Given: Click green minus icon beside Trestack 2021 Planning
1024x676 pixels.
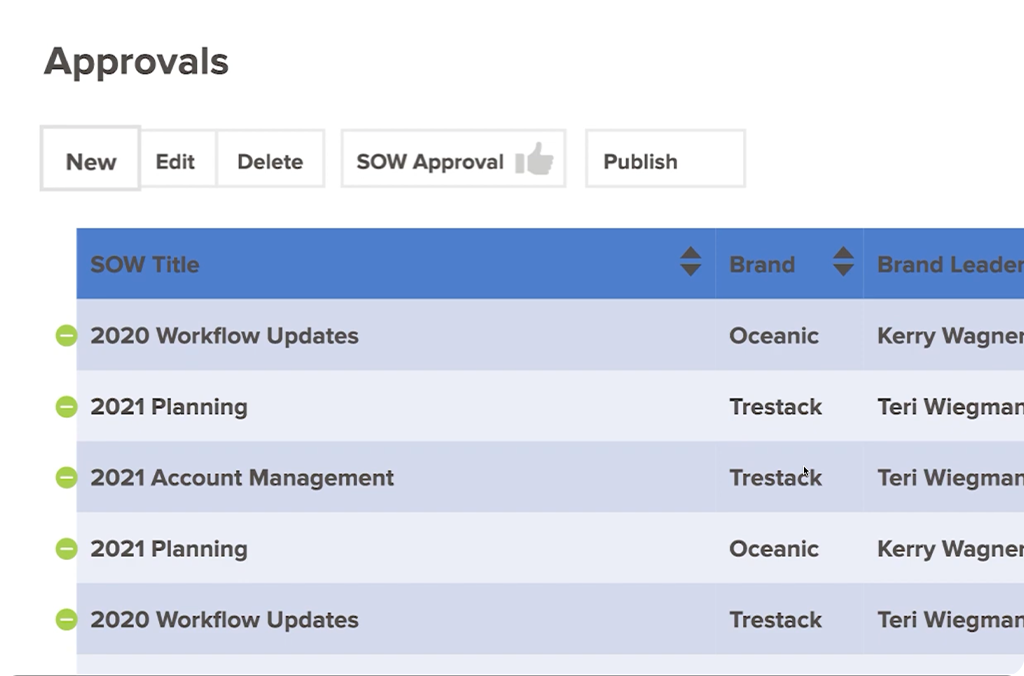Looking at the screenshot, I should [66, 407].
